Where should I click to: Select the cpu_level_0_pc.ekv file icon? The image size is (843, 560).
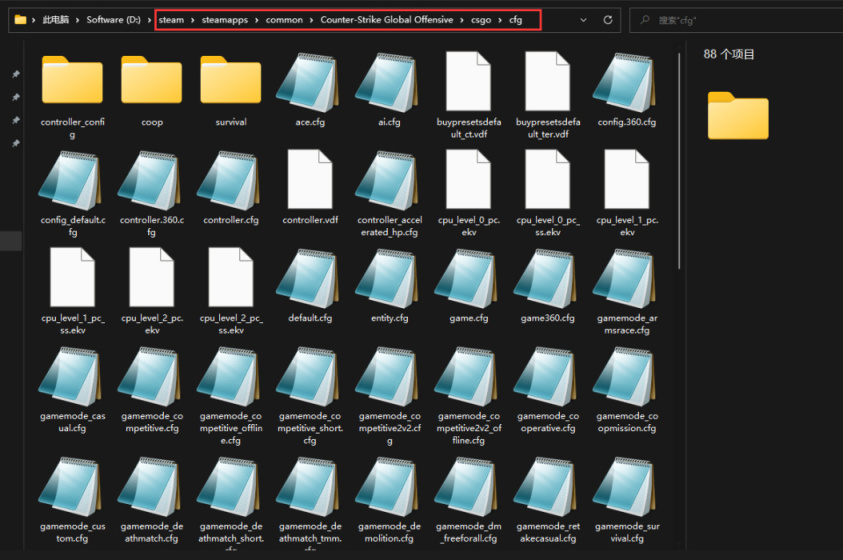[468, 179]
